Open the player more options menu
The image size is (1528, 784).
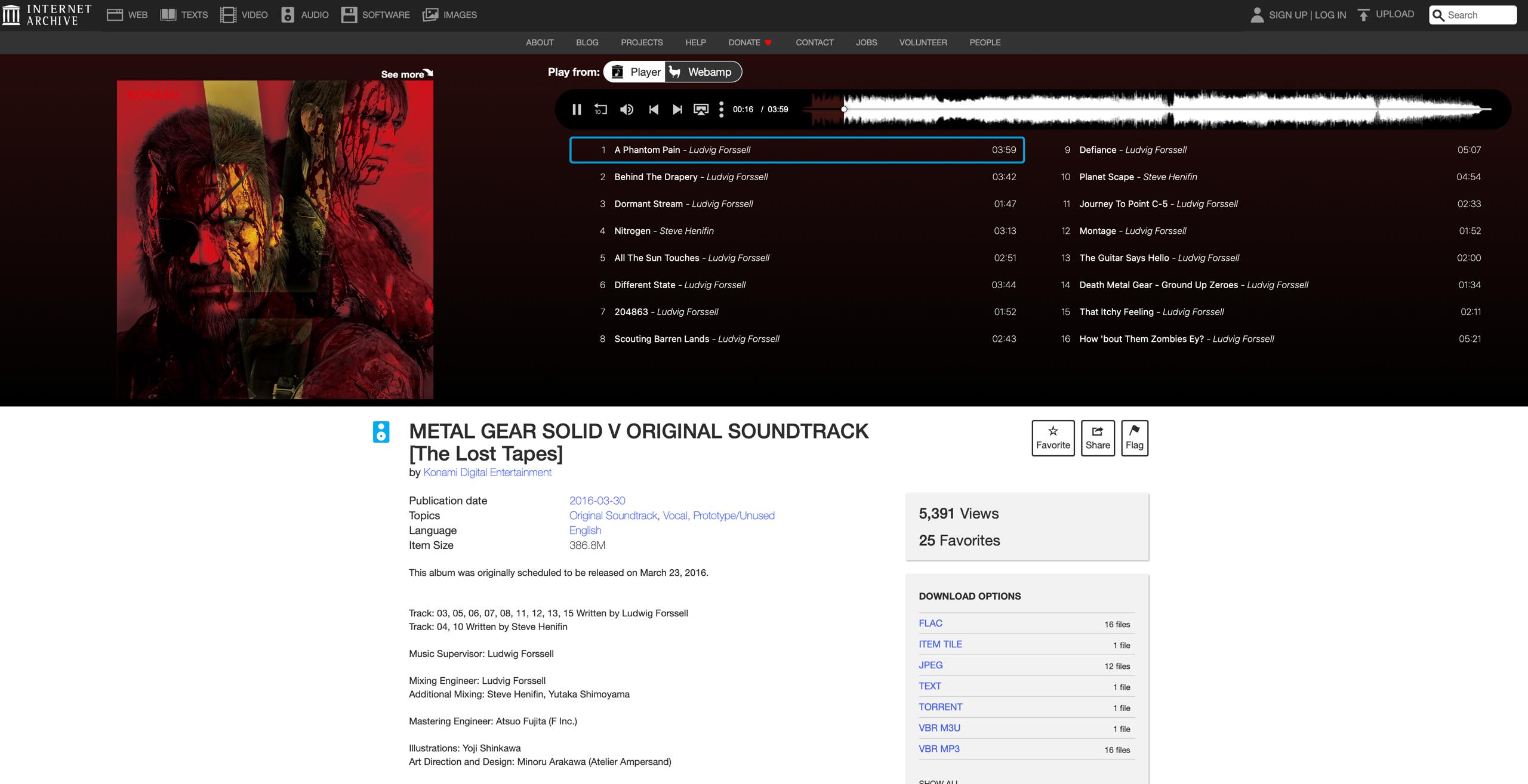(721, 109)
